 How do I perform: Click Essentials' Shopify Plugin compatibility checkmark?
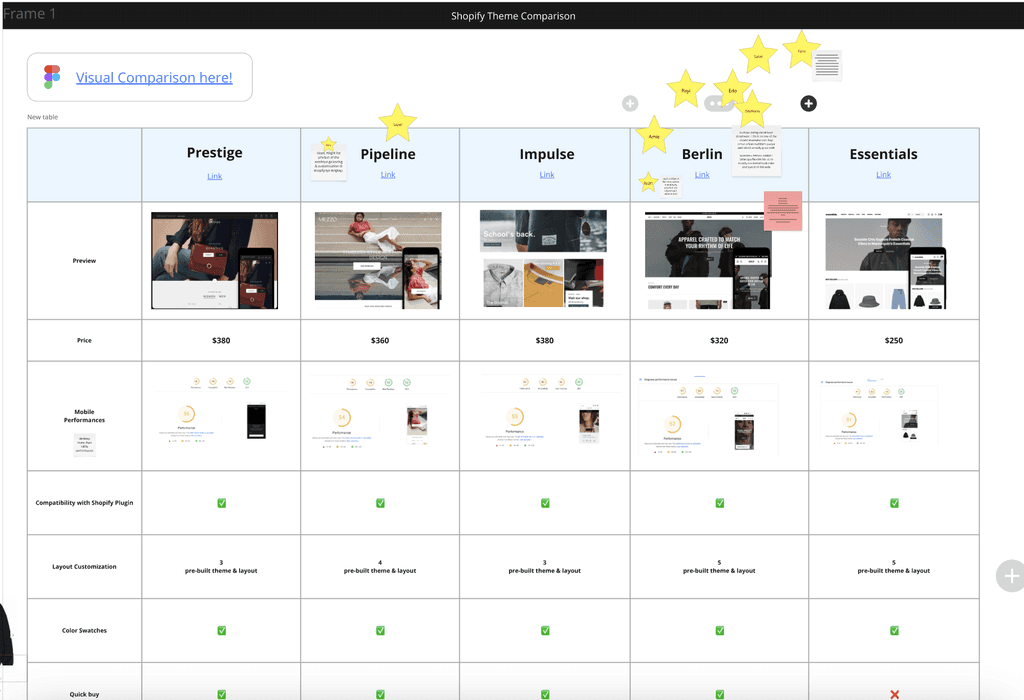point(894,503)
